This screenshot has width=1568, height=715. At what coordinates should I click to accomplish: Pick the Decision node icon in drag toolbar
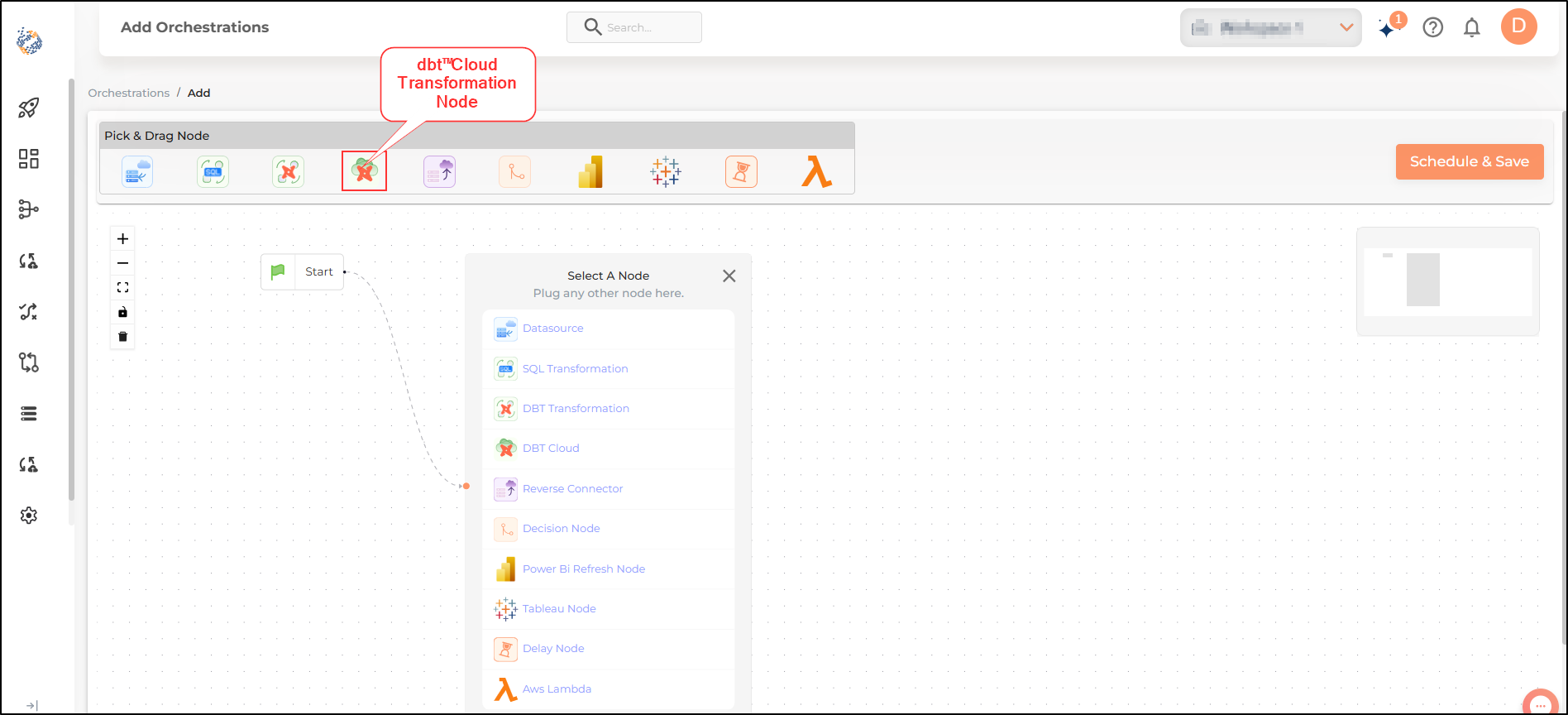click(514, 172)
